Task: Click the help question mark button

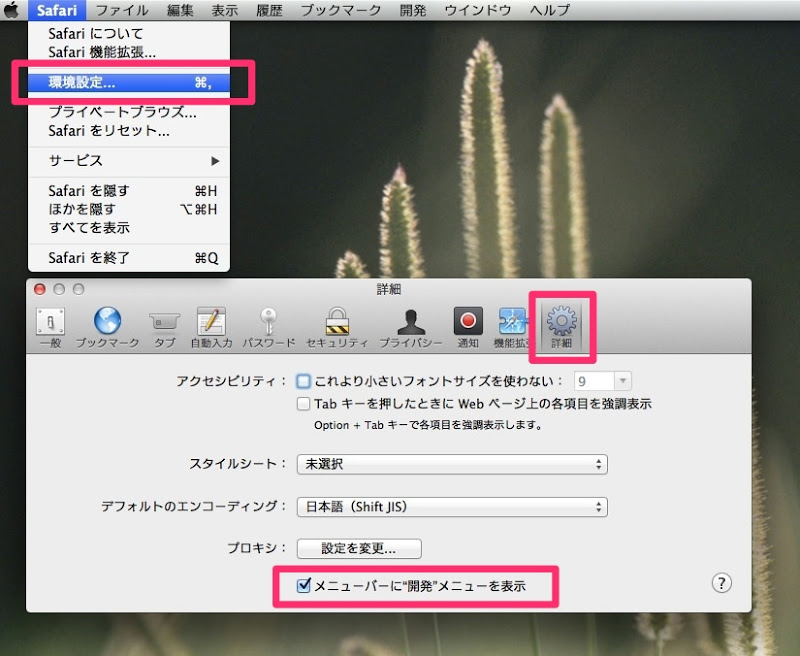Action: pyautogui.click(x=721, y=583)
